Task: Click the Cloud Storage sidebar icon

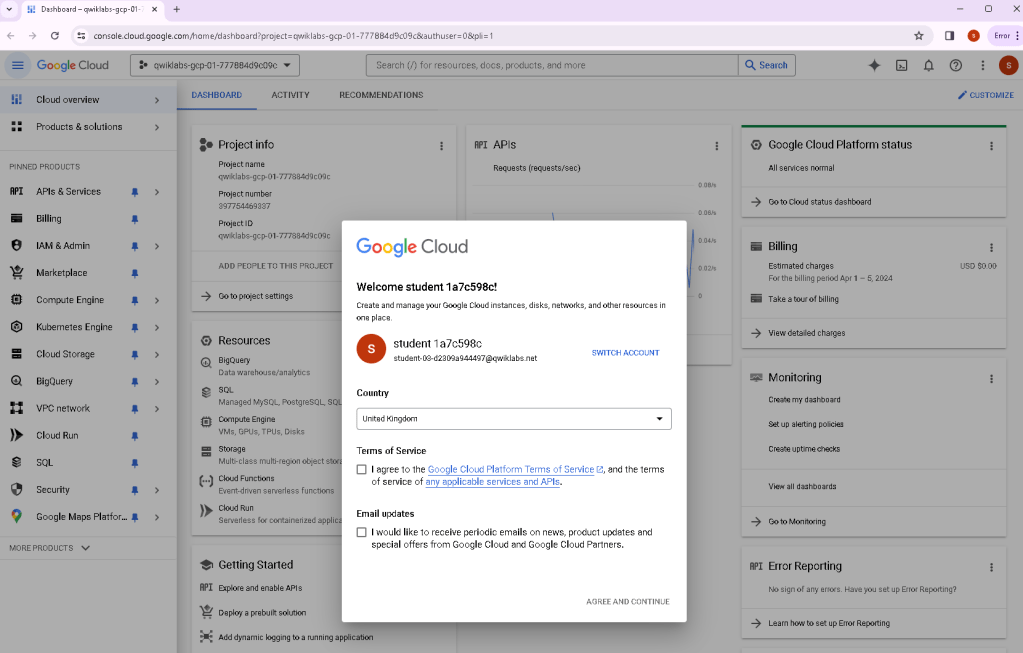Action: click(x=17, y=354)
